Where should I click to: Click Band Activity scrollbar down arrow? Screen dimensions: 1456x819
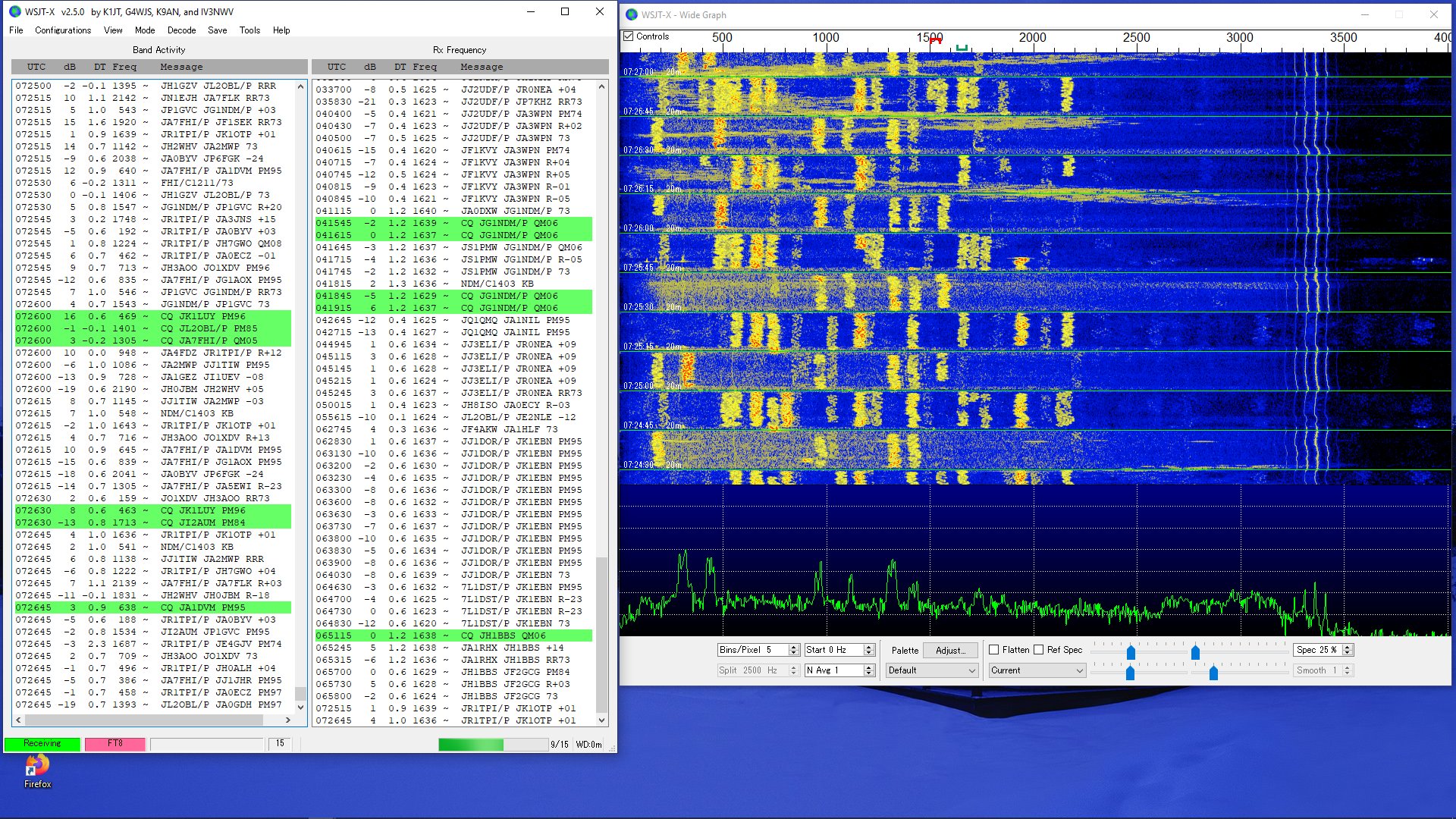click(300, 707)
